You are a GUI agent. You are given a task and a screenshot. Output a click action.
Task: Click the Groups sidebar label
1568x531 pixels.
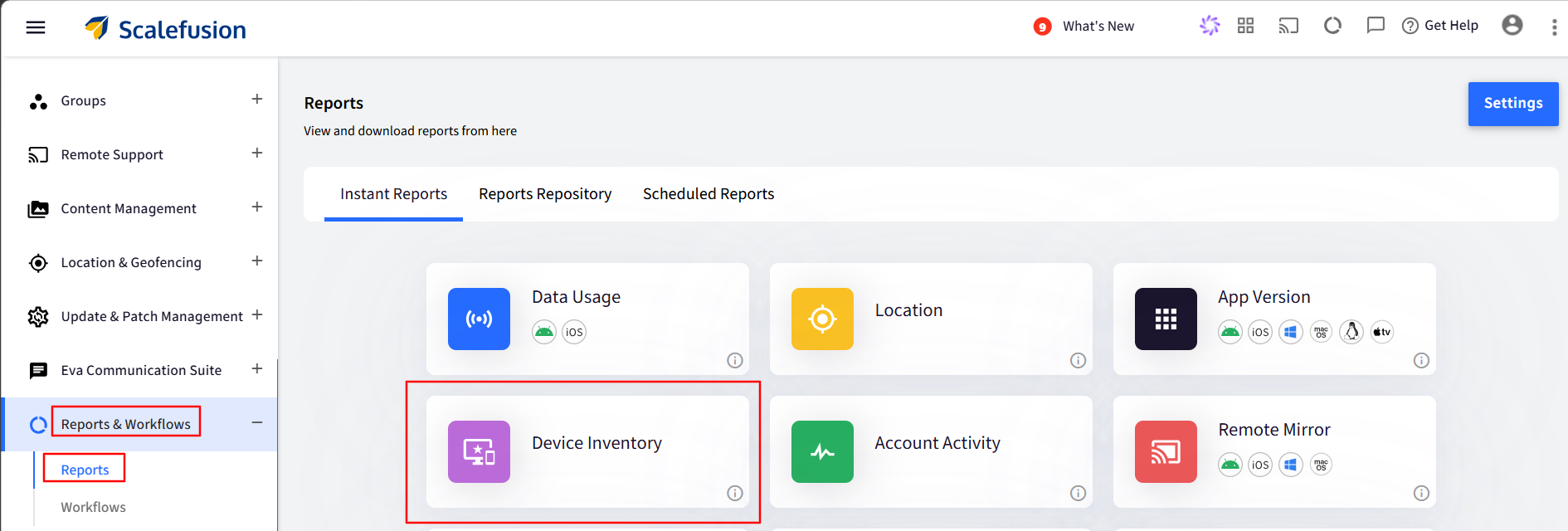pyautogui.click(x=83, y=100)
